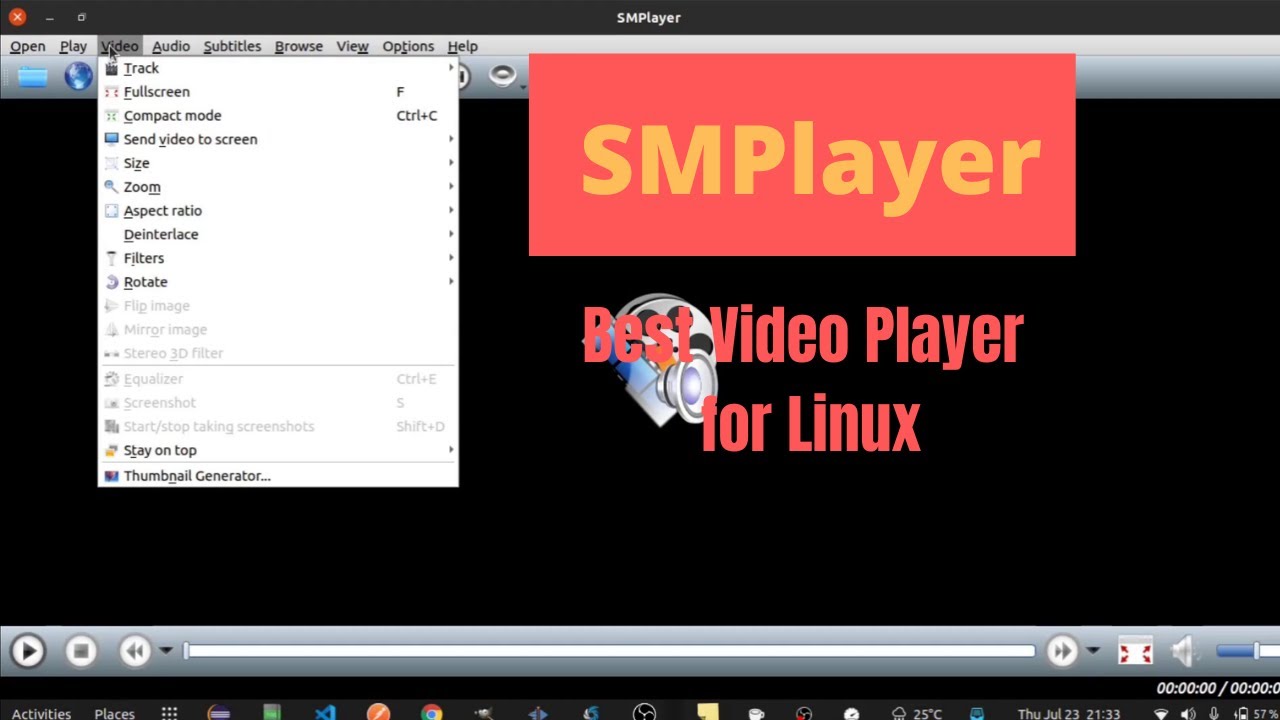Click the seek bar timeline
This screenshot has height=720, width=1280.
(x=610, y=651)
